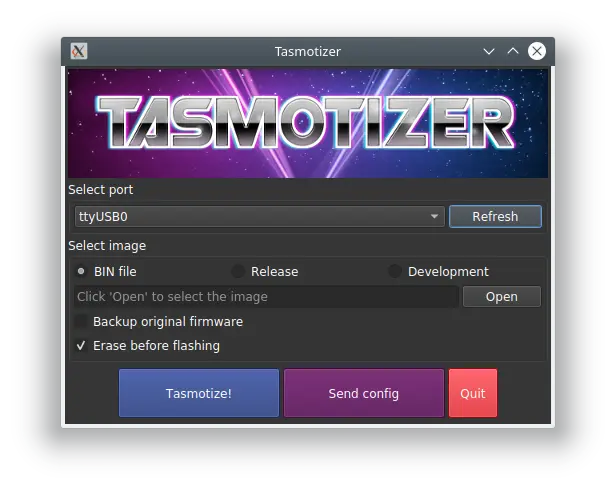Select the BIN file image option
The width and height of the screenshot is (616, 489).
[x=81, y=271]
